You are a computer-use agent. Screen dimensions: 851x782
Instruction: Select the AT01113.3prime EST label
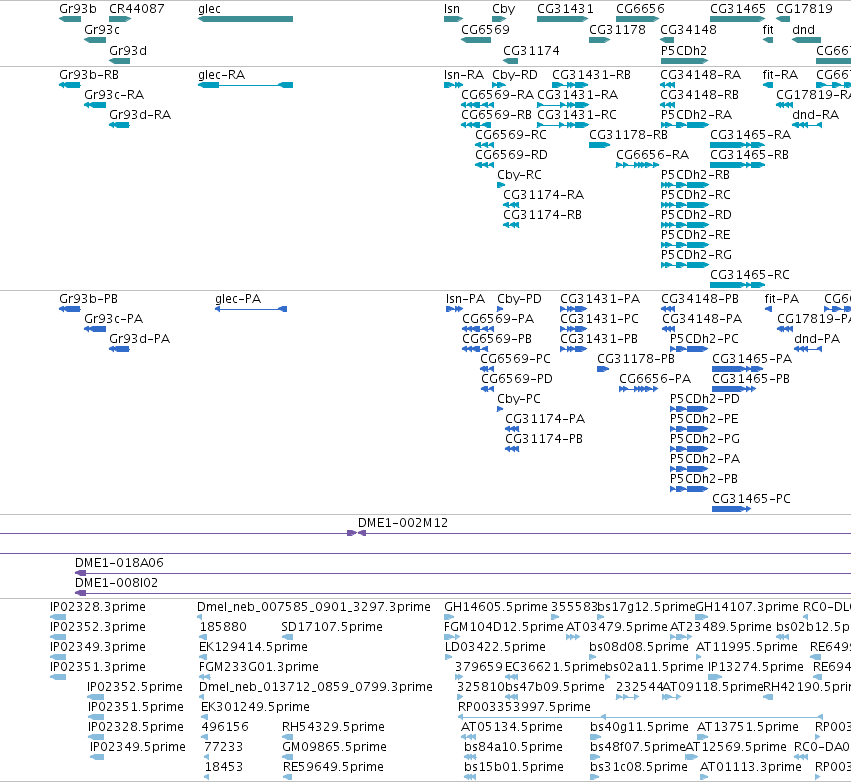click(x=751, y=766)
